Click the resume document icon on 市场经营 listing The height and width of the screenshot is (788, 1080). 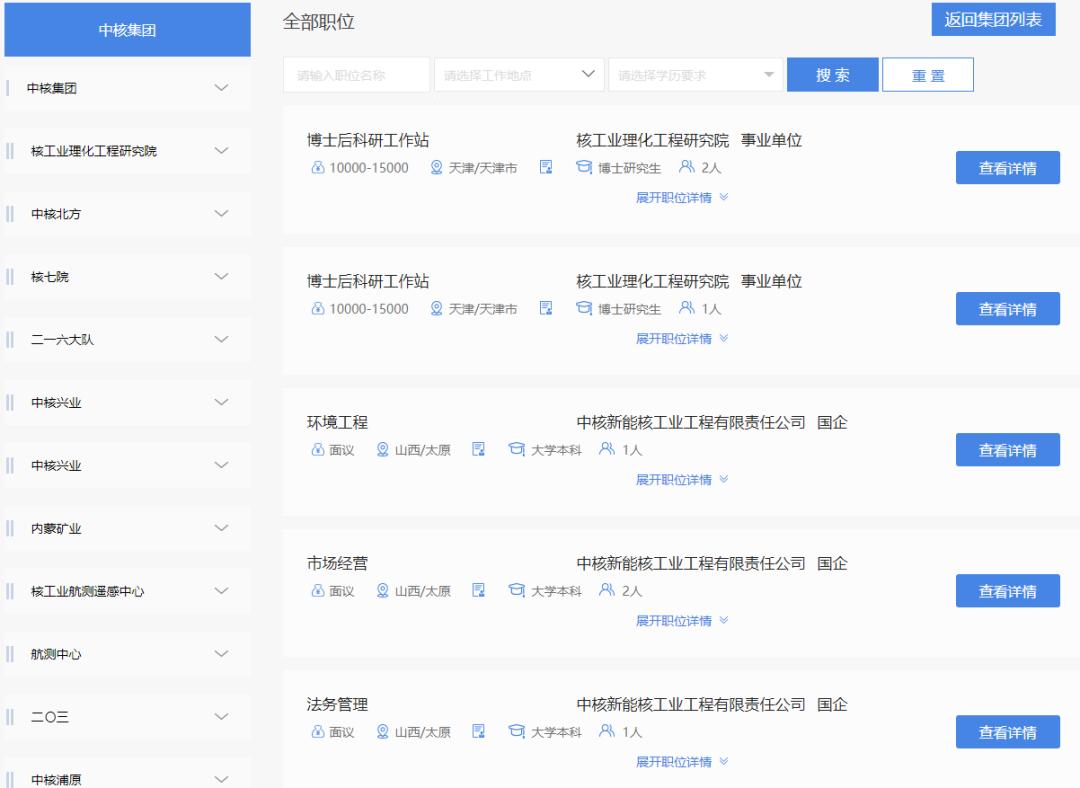coord(478,590)
